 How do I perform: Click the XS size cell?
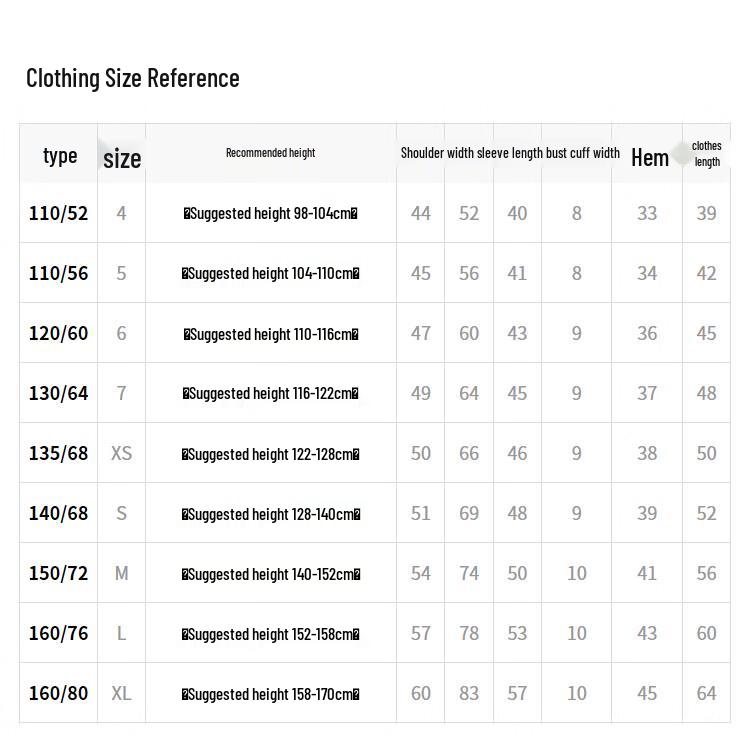121,453
